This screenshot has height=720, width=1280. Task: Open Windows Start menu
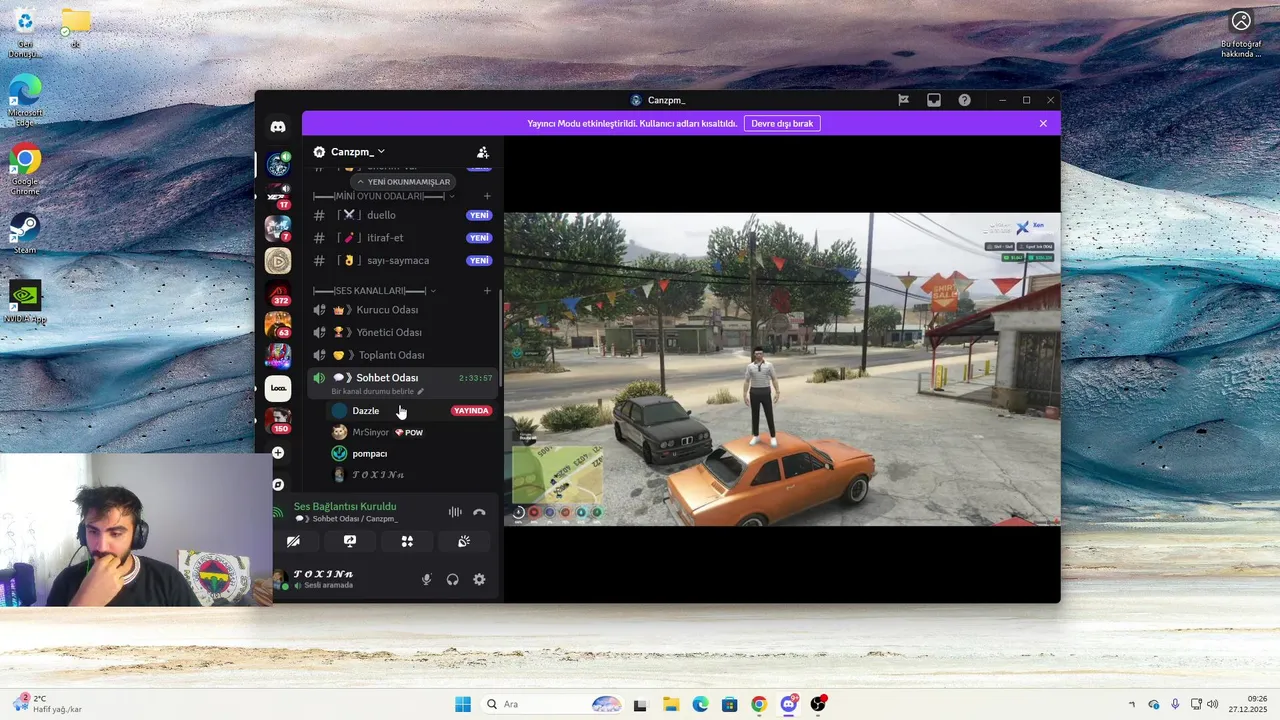tap(463, 704)
